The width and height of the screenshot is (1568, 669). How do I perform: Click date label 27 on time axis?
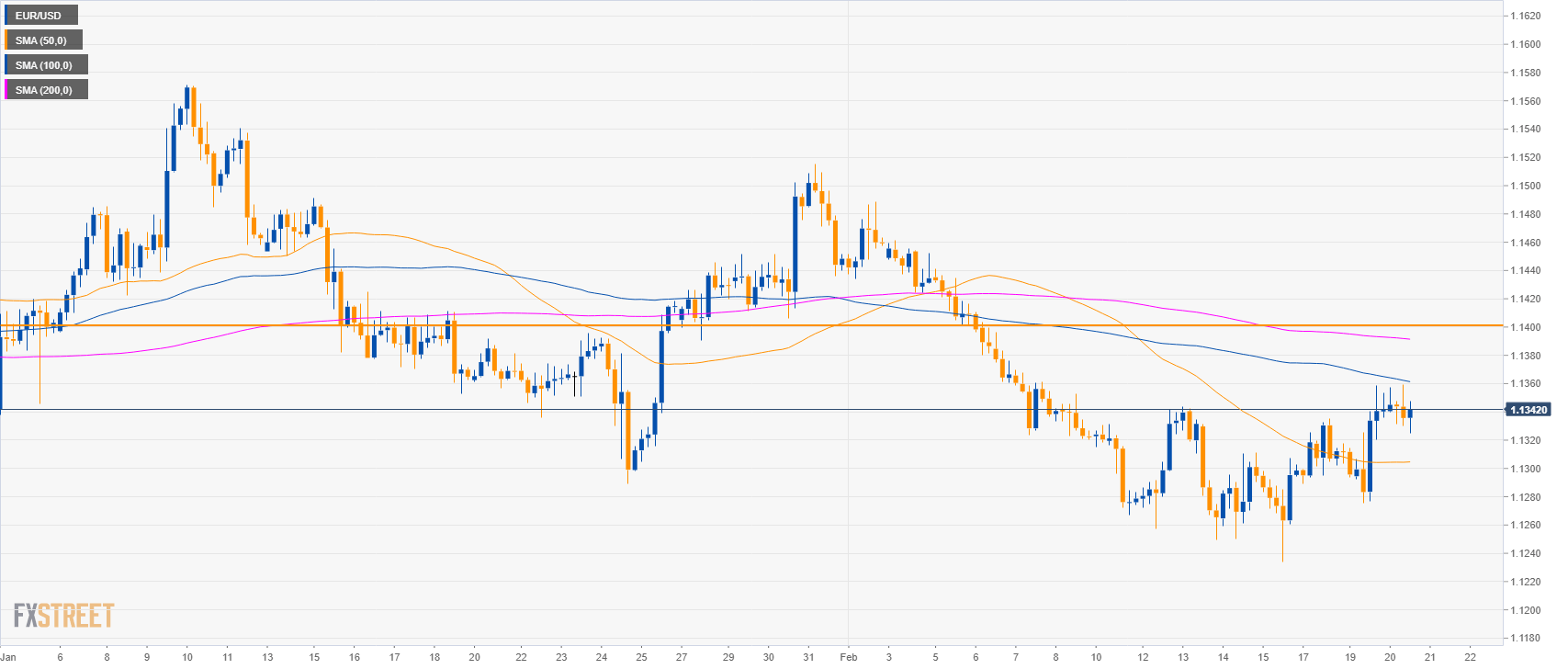click(682, 657)
